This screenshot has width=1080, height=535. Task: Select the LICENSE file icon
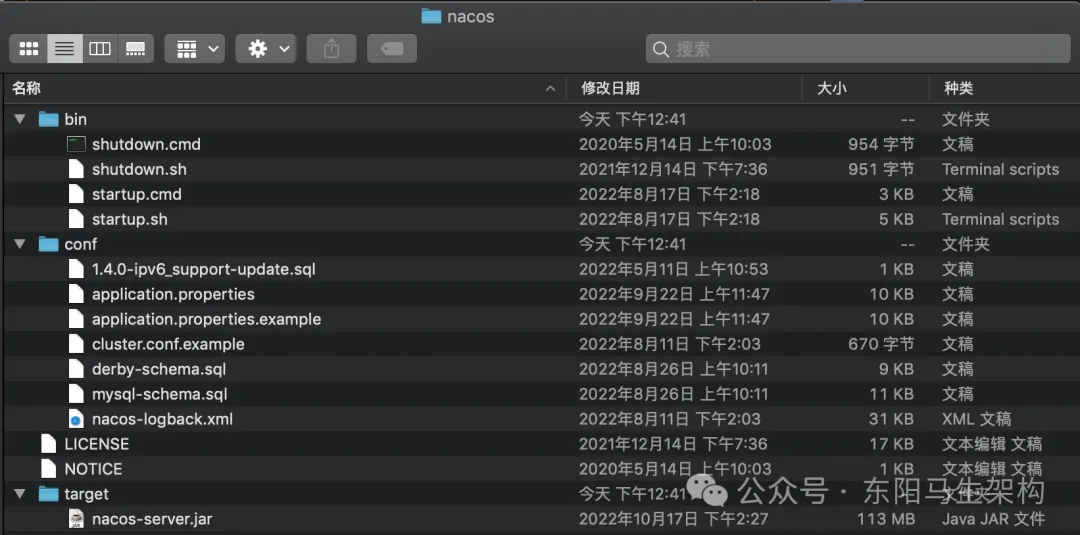tap(48, 444)
